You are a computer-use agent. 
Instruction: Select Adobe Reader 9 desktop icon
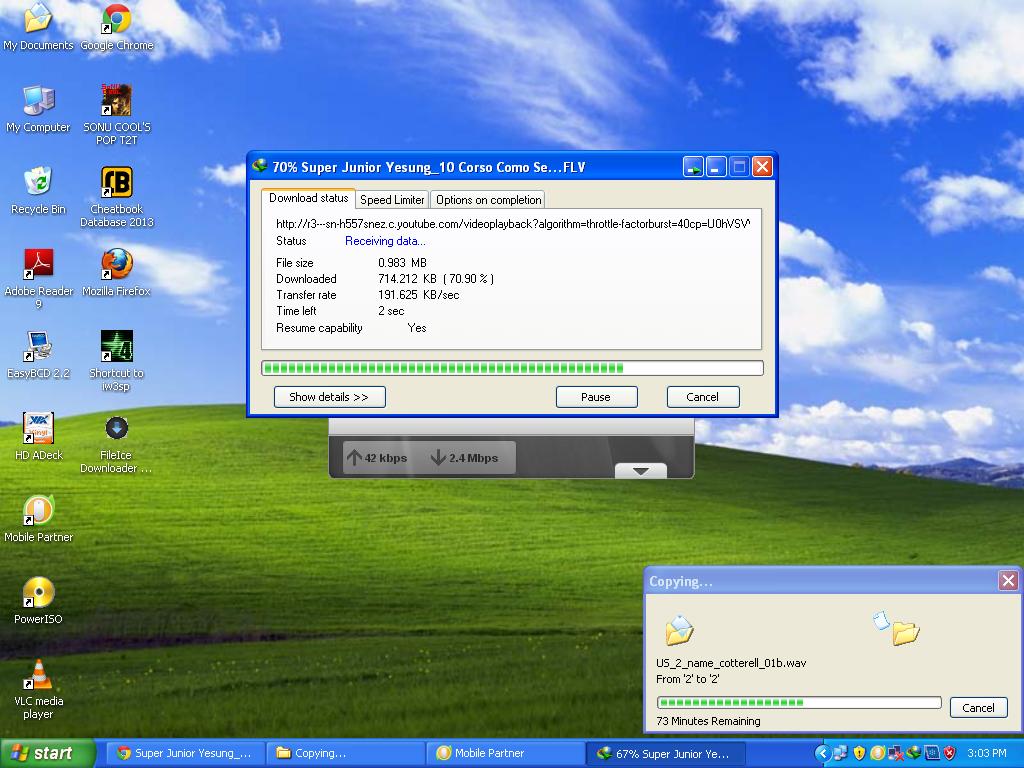38,279
